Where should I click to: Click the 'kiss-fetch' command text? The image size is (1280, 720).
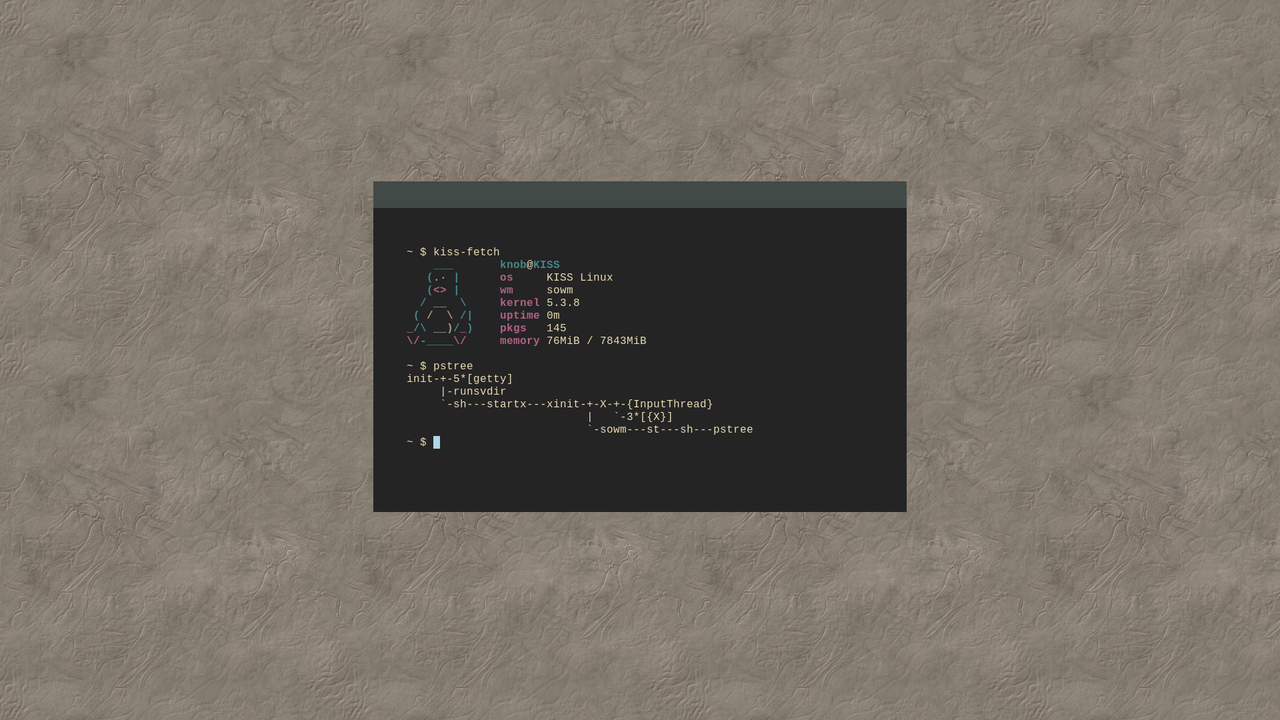[x=466, y=252]
